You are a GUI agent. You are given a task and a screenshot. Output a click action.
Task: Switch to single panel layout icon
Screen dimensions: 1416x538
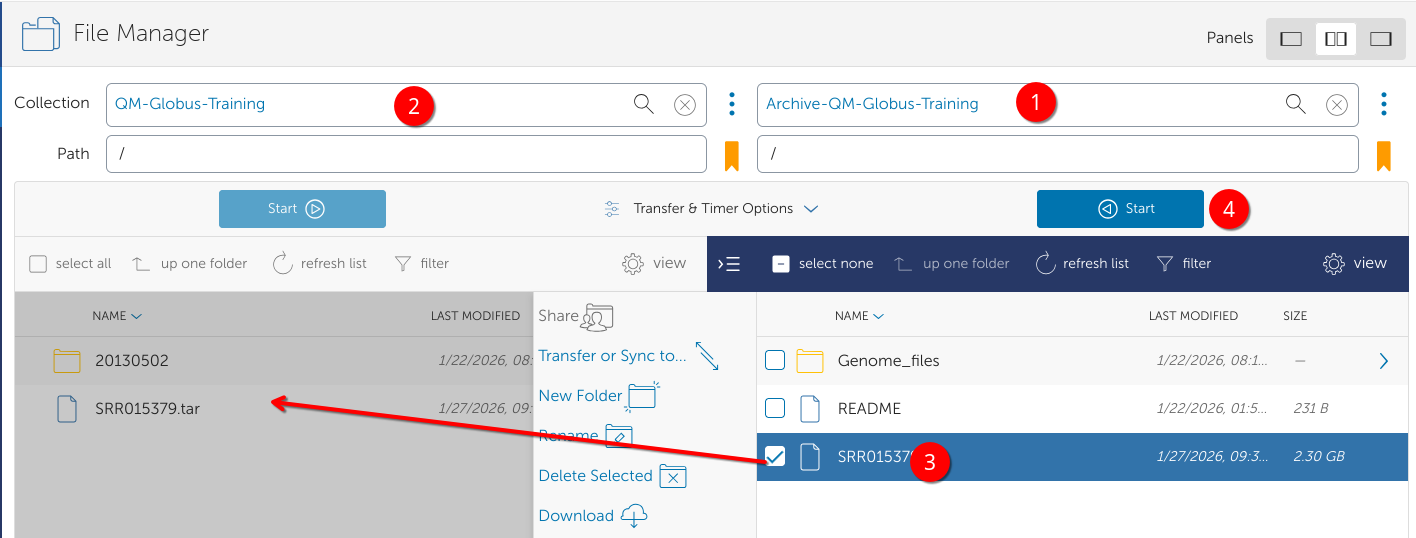pos(1291,39)
